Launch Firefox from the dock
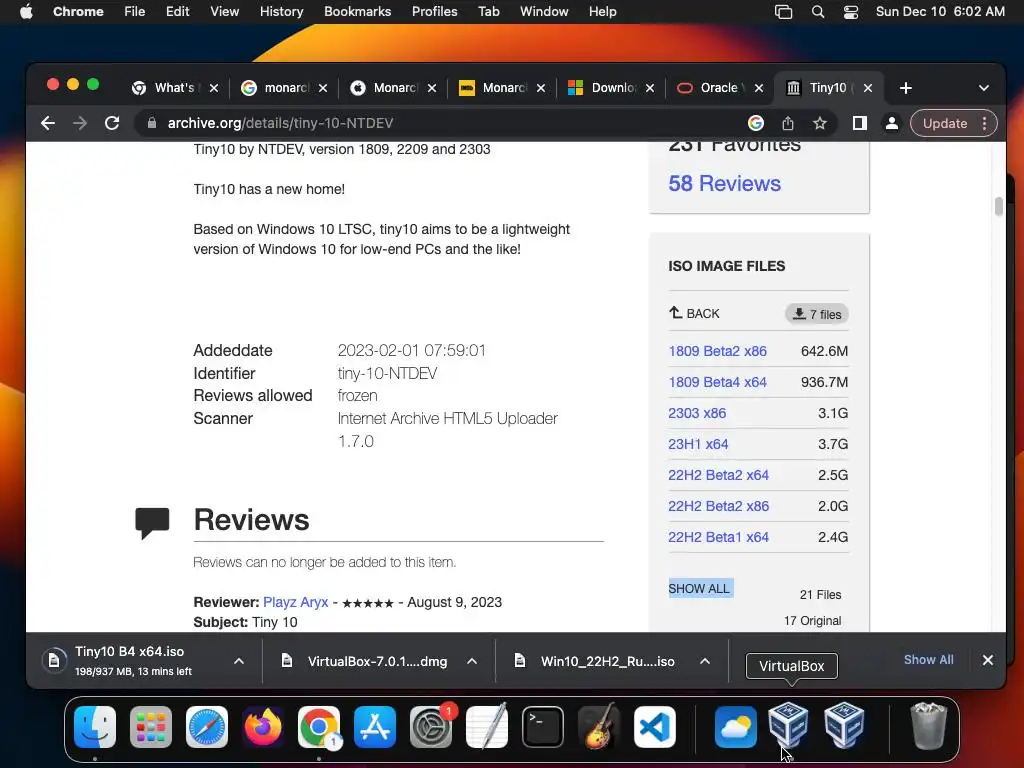This screenshot has width=1024, height=768. pos(263,727)
